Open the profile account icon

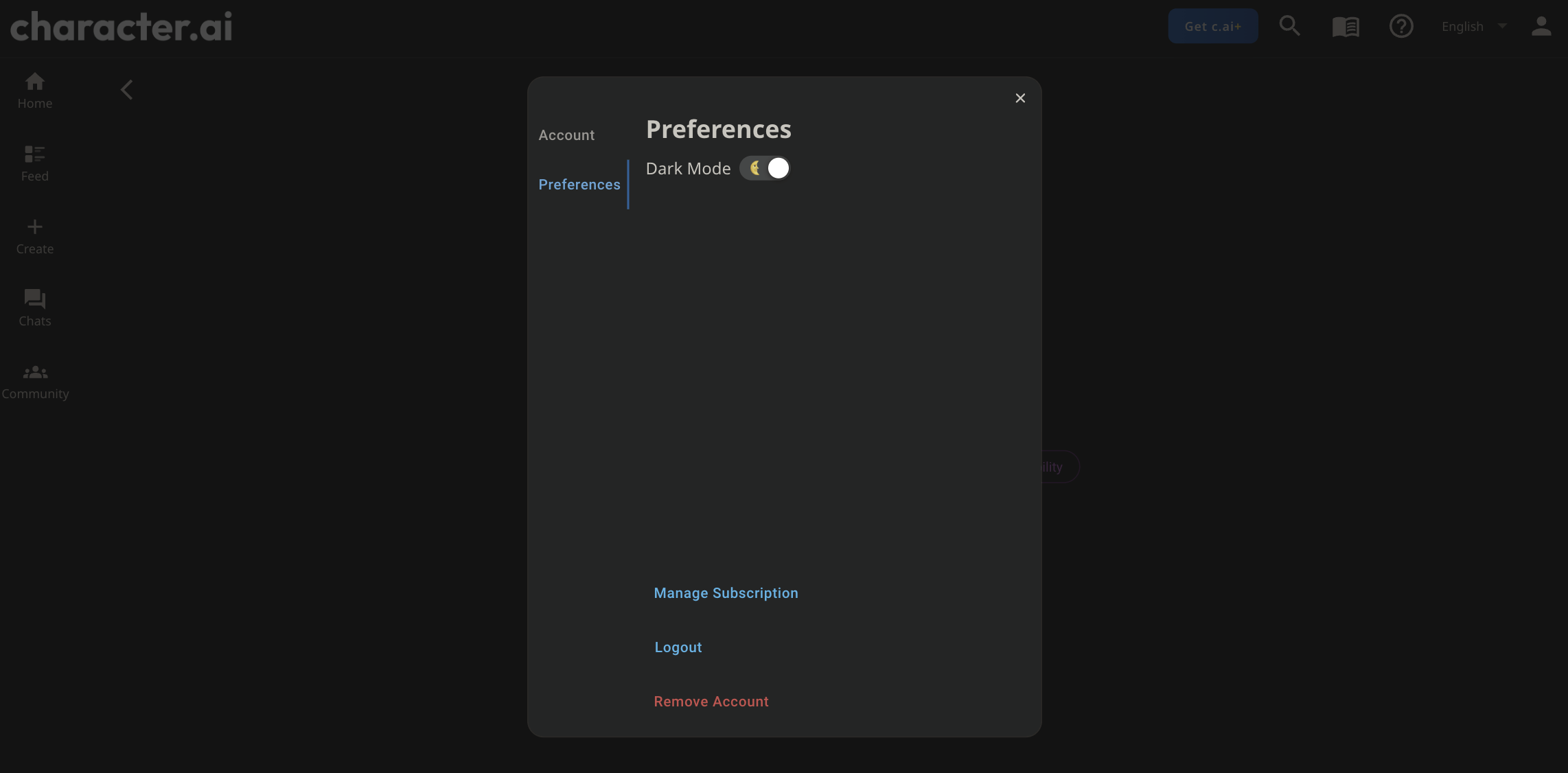(x=1541, y=26)
